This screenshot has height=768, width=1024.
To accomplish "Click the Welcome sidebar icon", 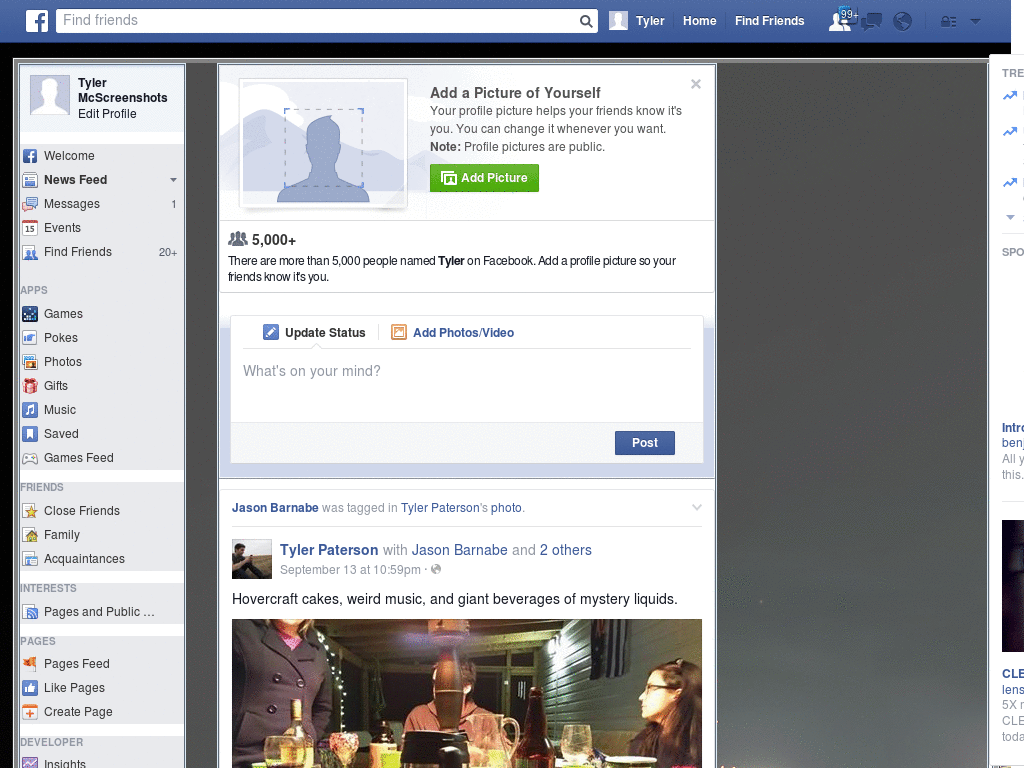I will click(x=30, y=156).
